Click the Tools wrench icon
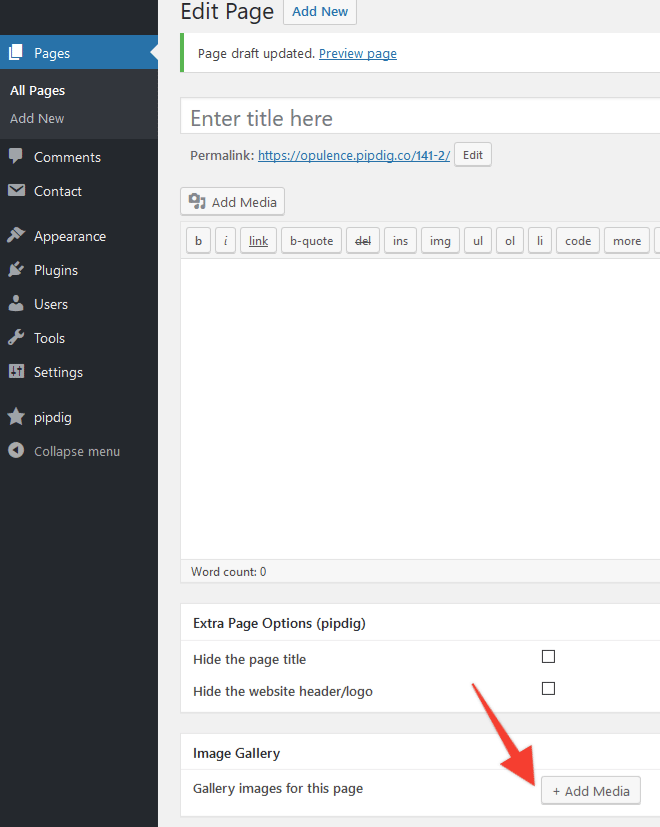The width and height of the screenshot is (660, 827). tap(16, 338)
